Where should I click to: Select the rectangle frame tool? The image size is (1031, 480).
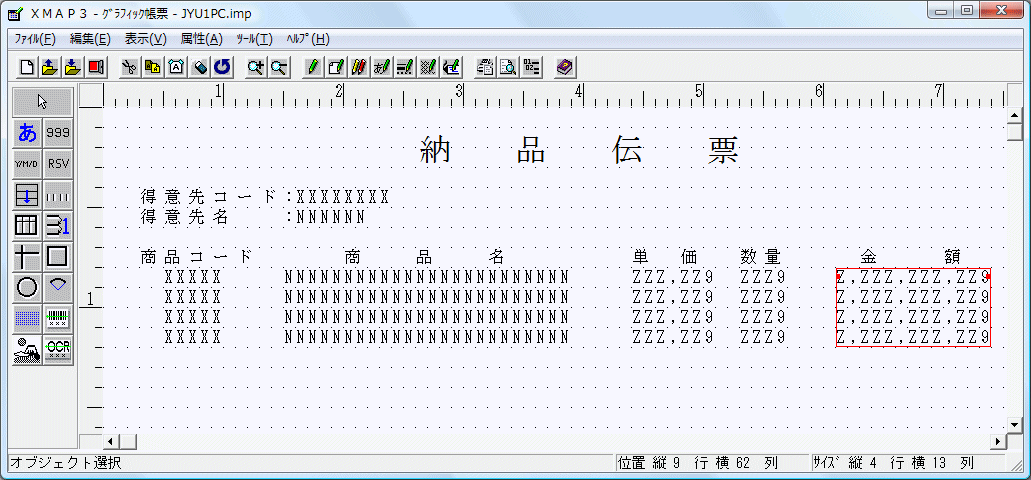click(x=58, y=256)
